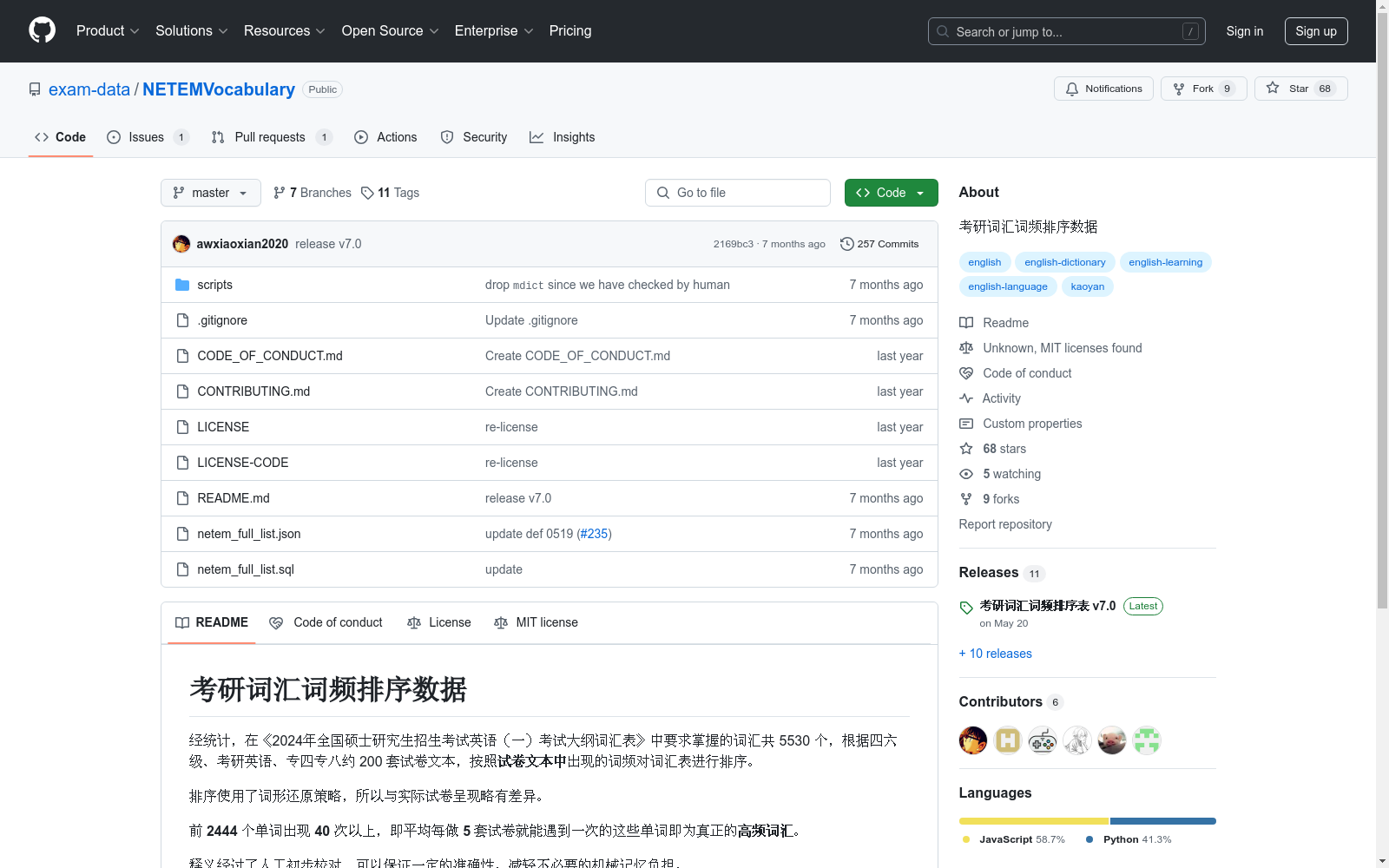Click the release tag icon under Releases
The height and width of the screenshot is (868, 1389).
[966, 608]
